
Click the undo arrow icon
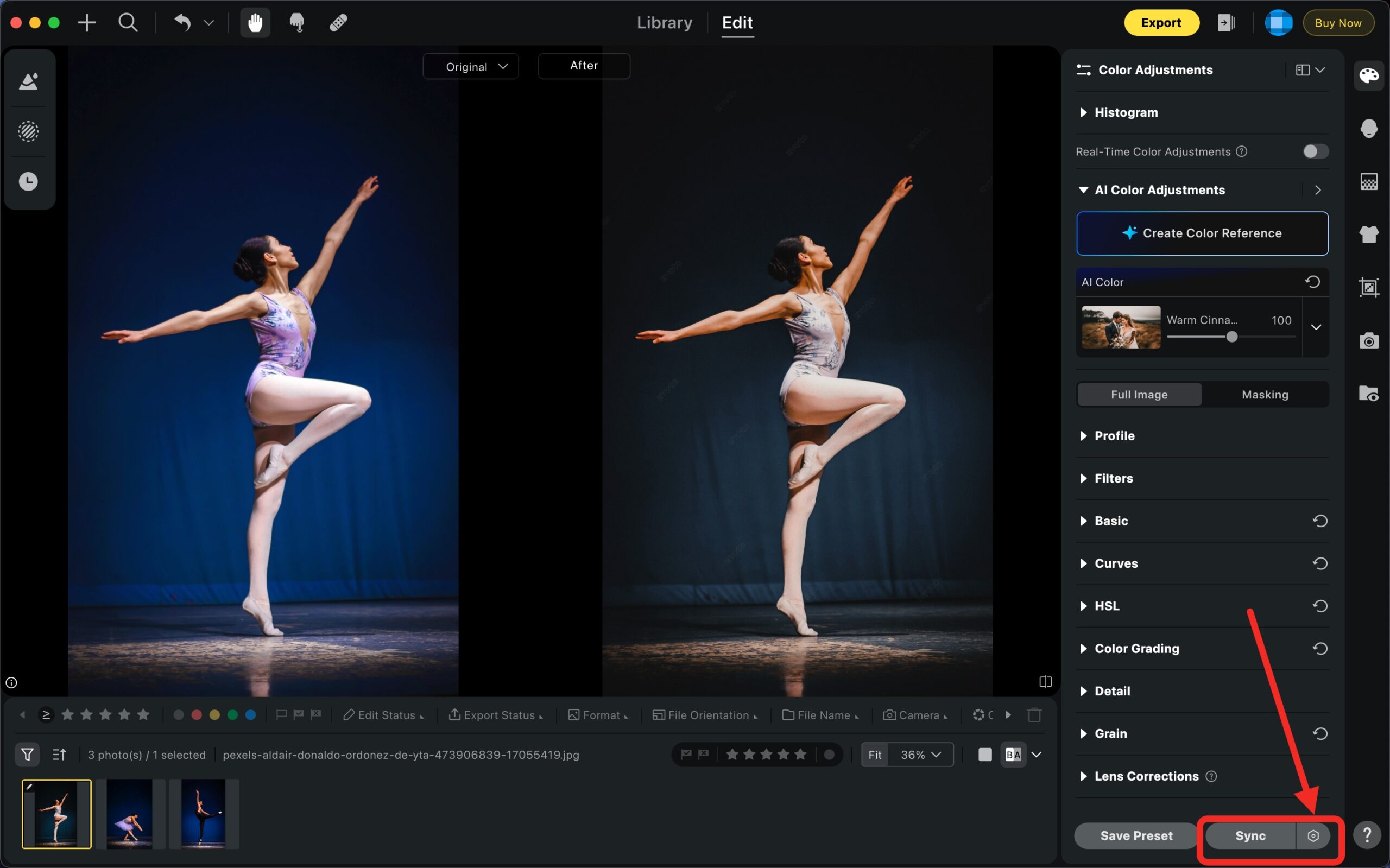tap(182, 23)
